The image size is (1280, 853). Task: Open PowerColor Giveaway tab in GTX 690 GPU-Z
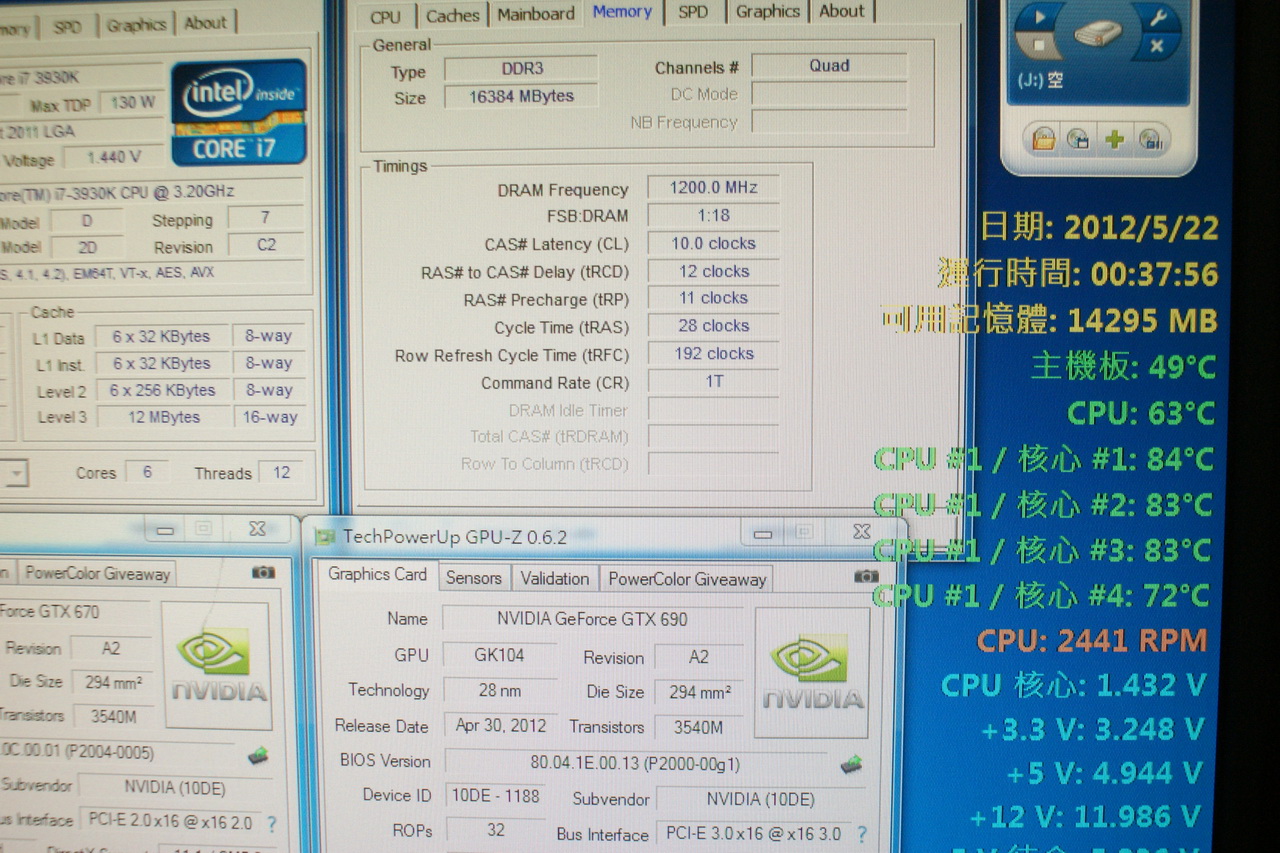point(687,579)
